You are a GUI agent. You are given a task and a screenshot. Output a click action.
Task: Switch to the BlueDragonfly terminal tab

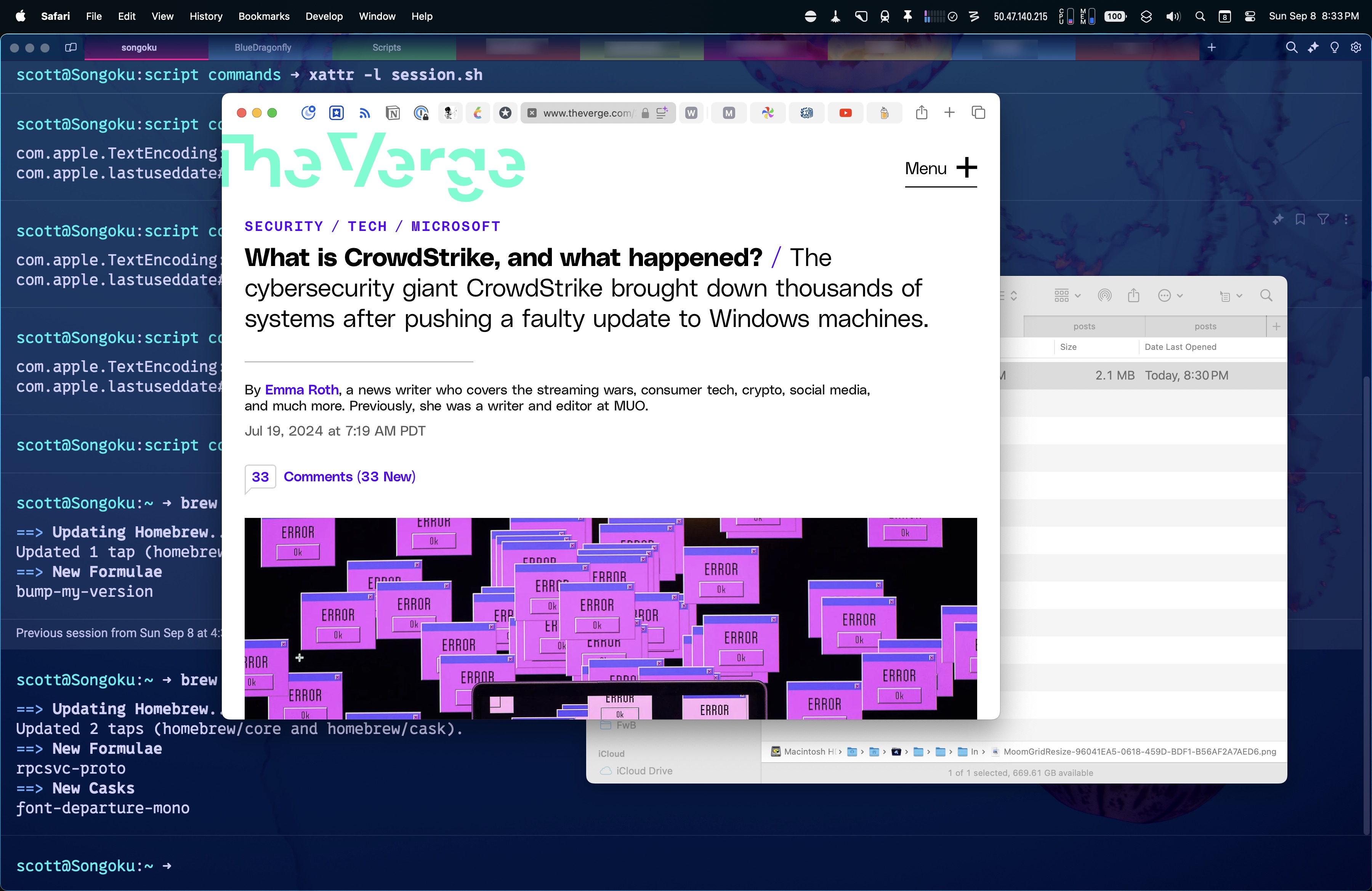point(263,48)
